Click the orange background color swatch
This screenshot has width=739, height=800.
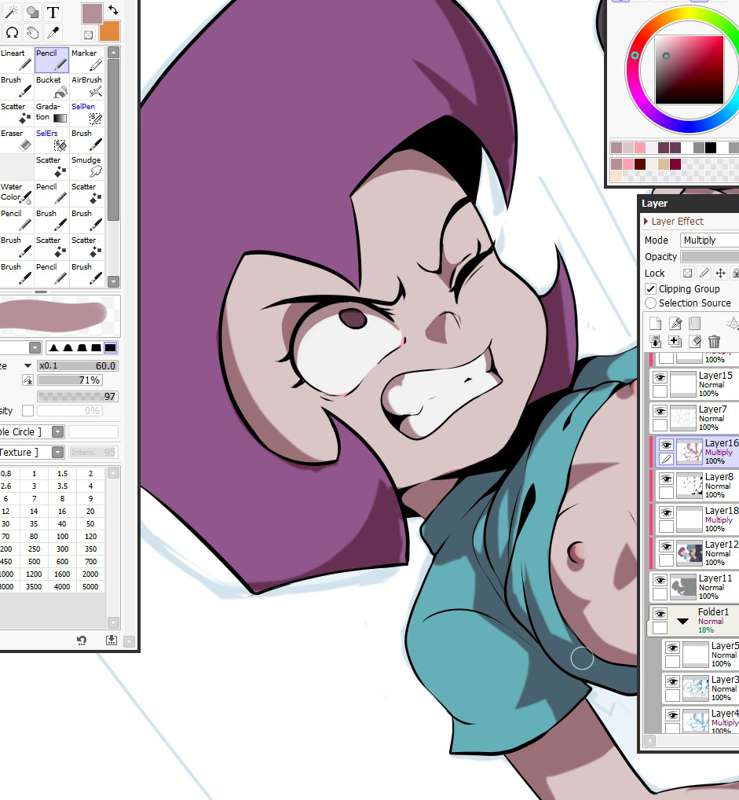click(112, 34)
